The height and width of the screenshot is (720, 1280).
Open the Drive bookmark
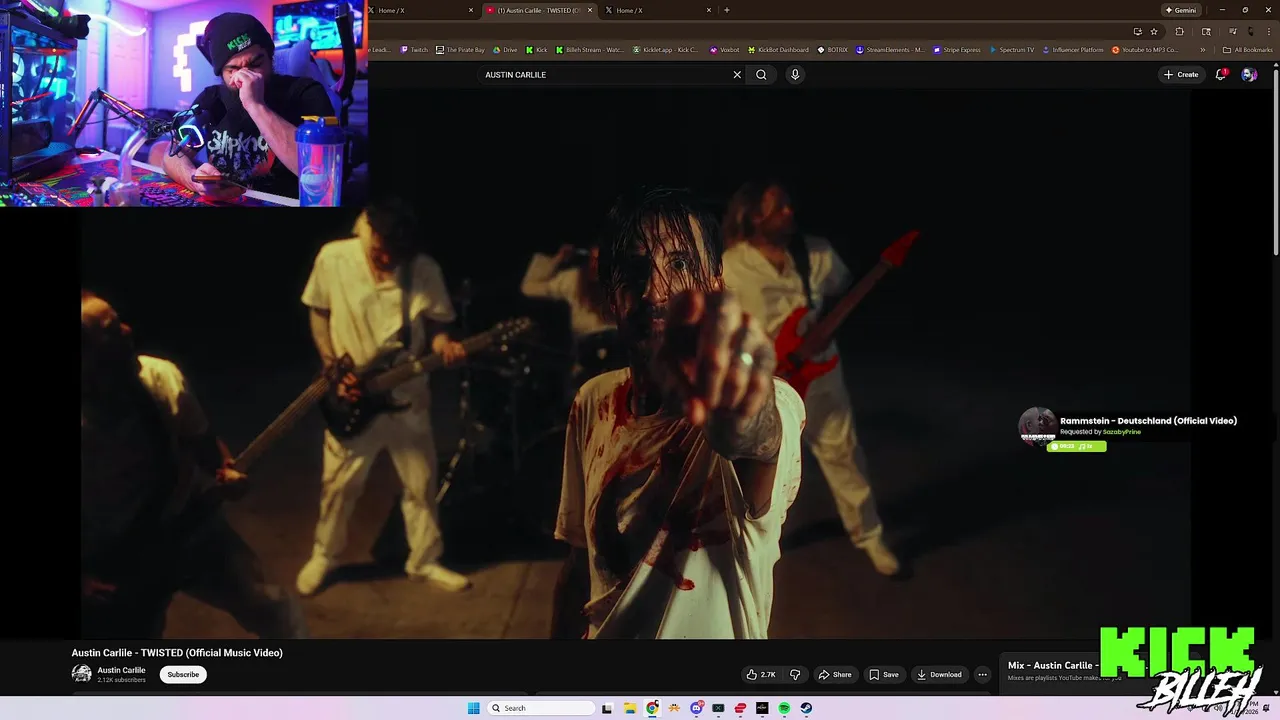pos(505,50)
